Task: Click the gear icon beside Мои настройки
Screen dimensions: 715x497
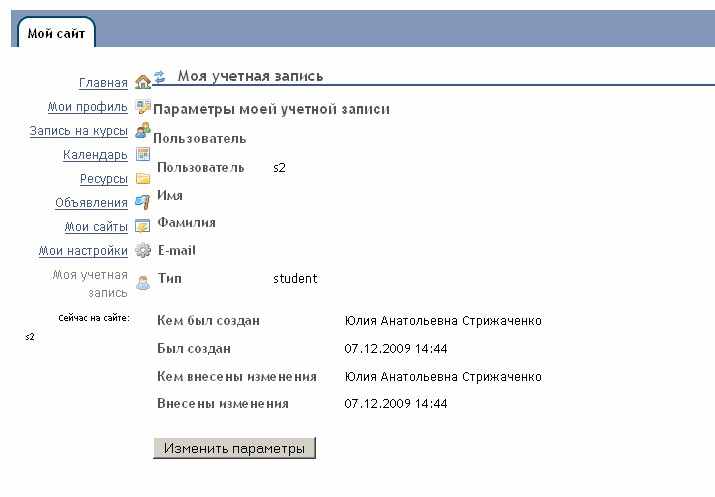Action: 143,250
